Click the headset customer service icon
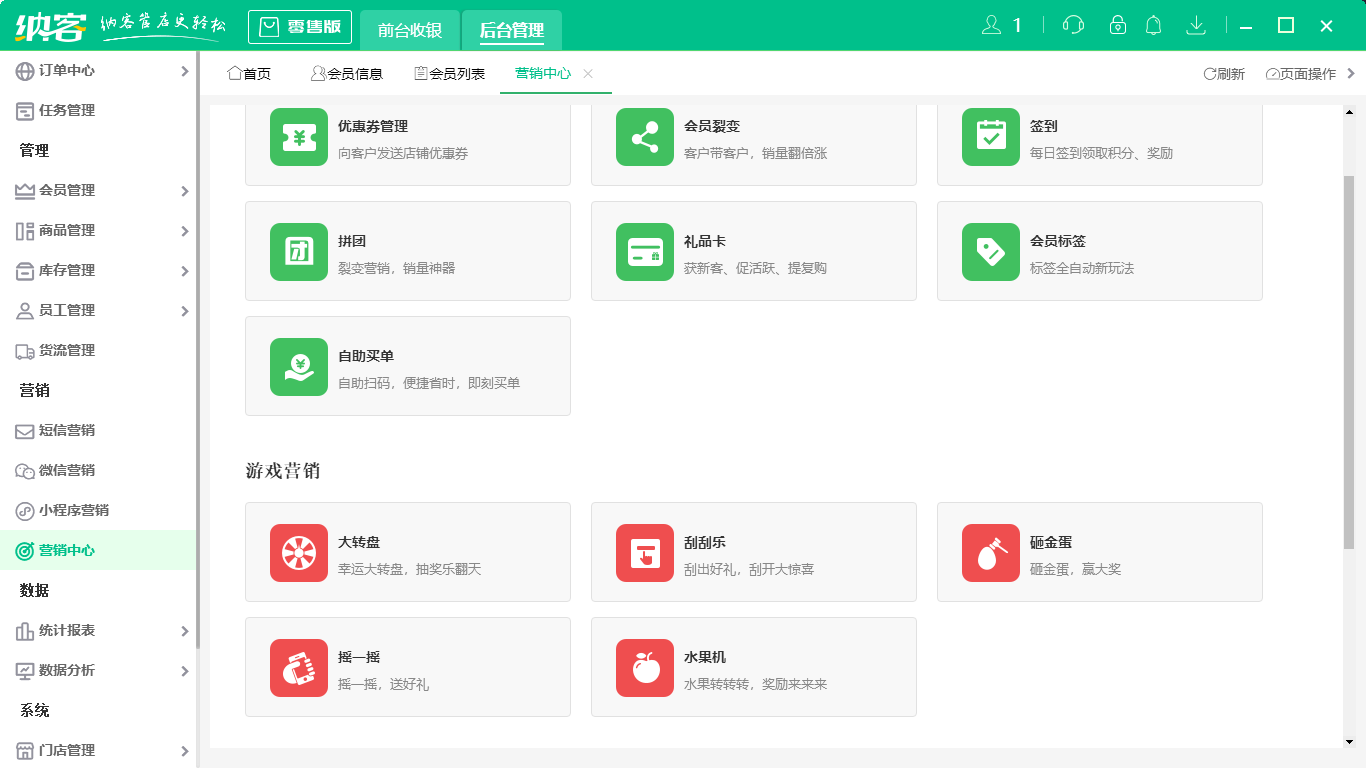1366x768 pixels. [x=1072, y=25]
